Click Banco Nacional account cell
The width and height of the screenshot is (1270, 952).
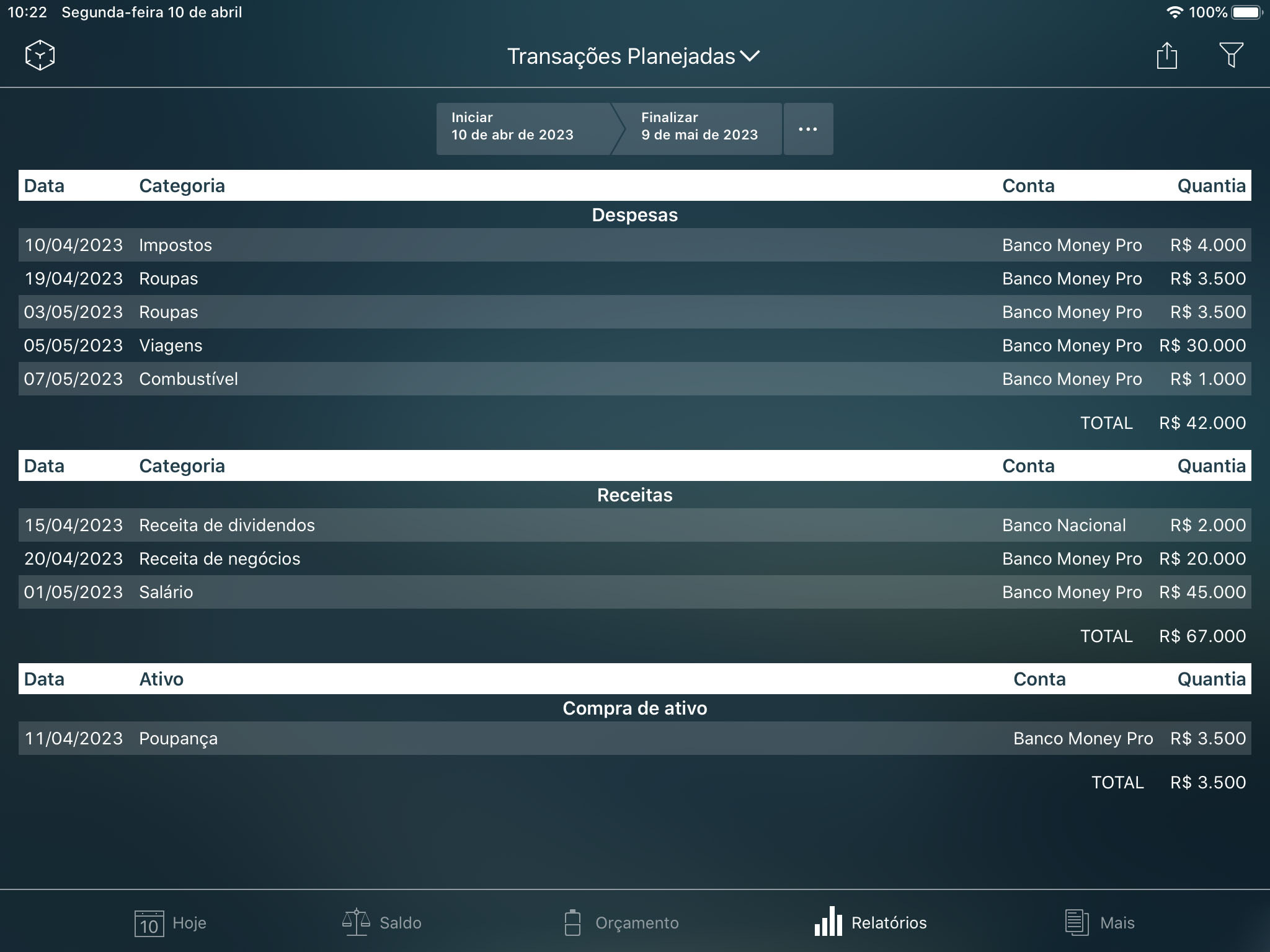[1064, 525]
